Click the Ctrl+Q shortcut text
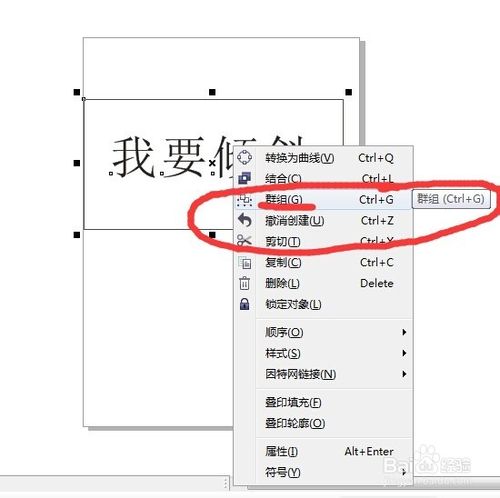The image size is (500, 498). 376,158
